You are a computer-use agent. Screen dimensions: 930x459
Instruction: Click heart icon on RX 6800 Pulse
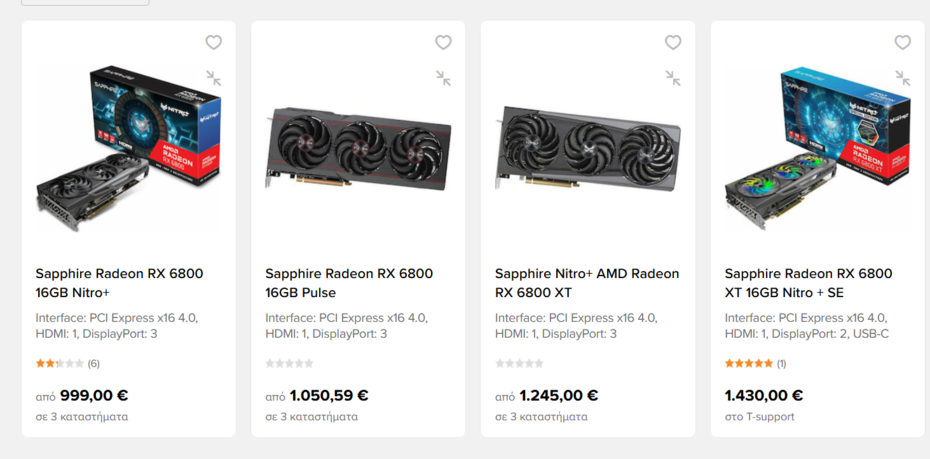443,42
